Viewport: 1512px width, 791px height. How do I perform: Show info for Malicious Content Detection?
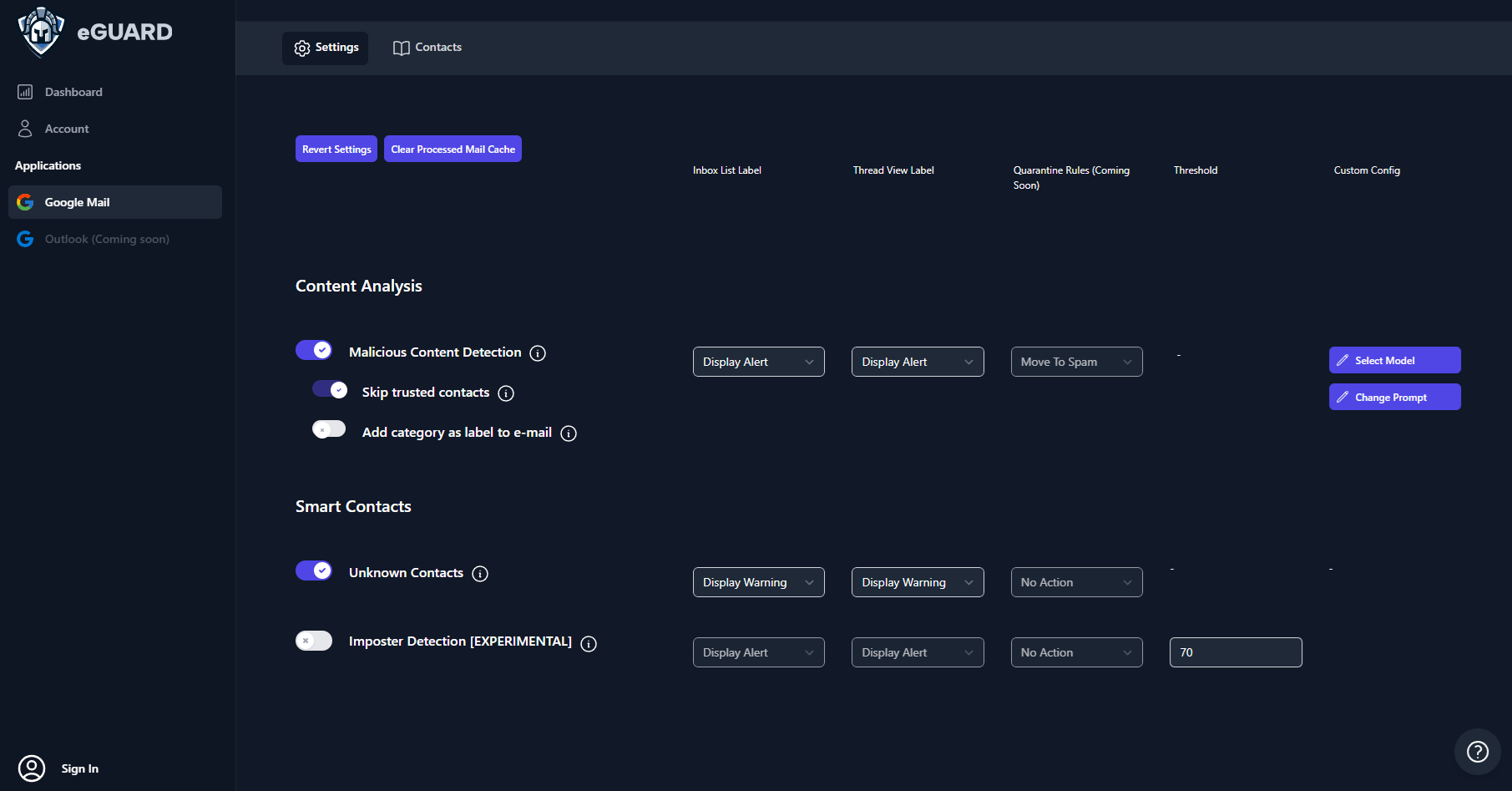538,353
